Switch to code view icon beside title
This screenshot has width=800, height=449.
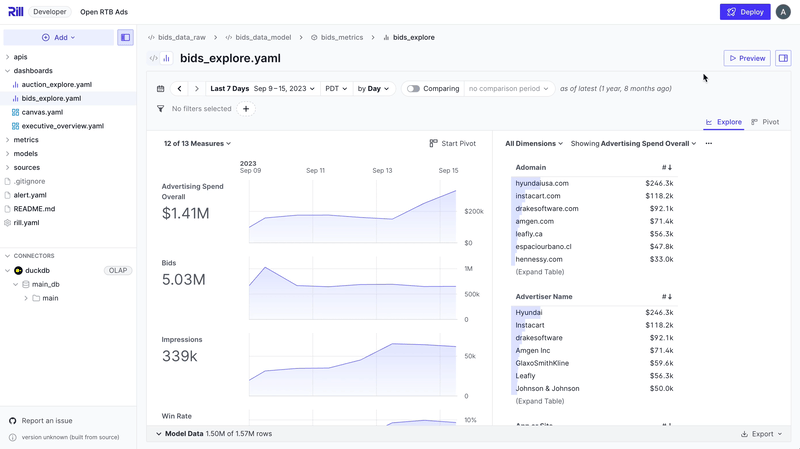click(x=153, y=59)
